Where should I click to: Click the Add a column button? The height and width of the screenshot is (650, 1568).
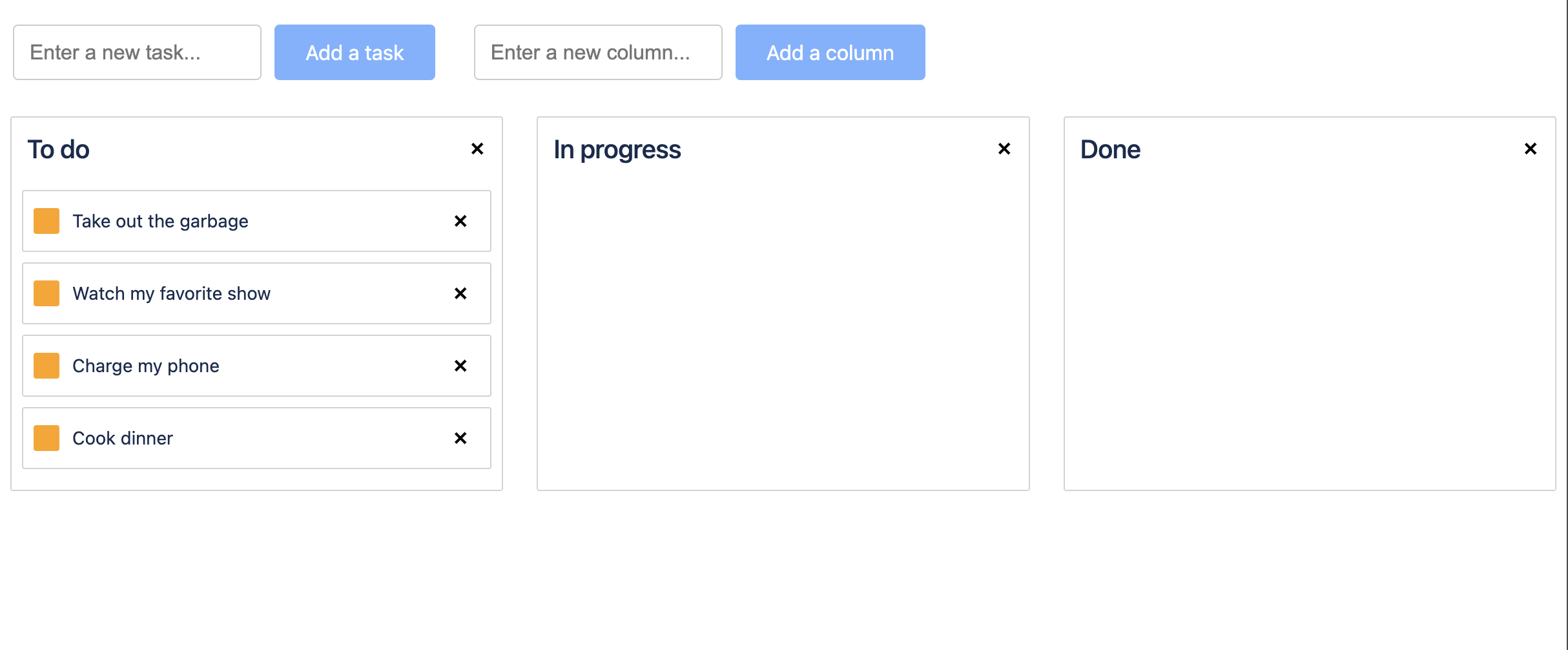830,52
